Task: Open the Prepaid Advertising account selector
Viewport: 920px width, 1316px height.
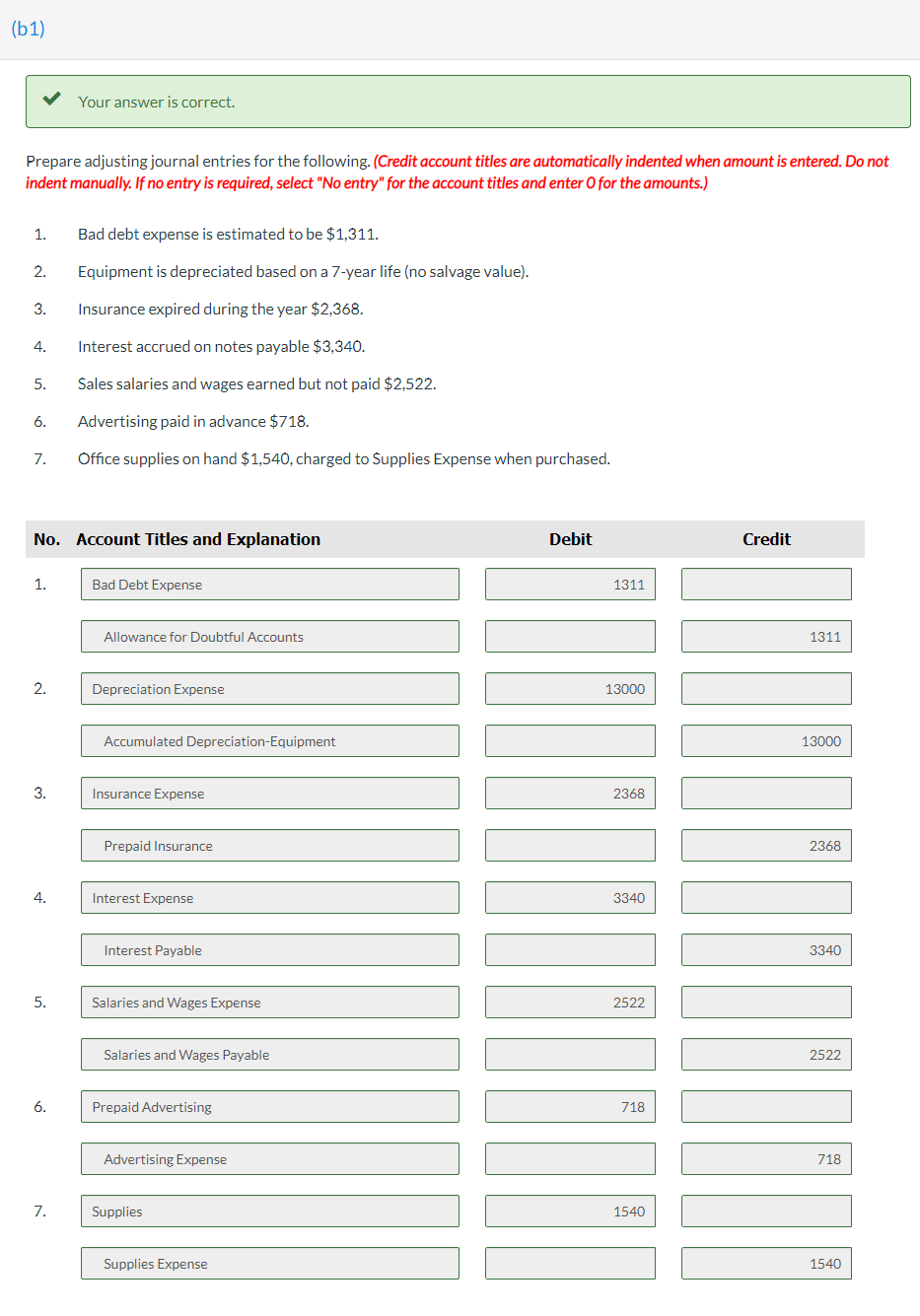Action: click(269, 1106)
